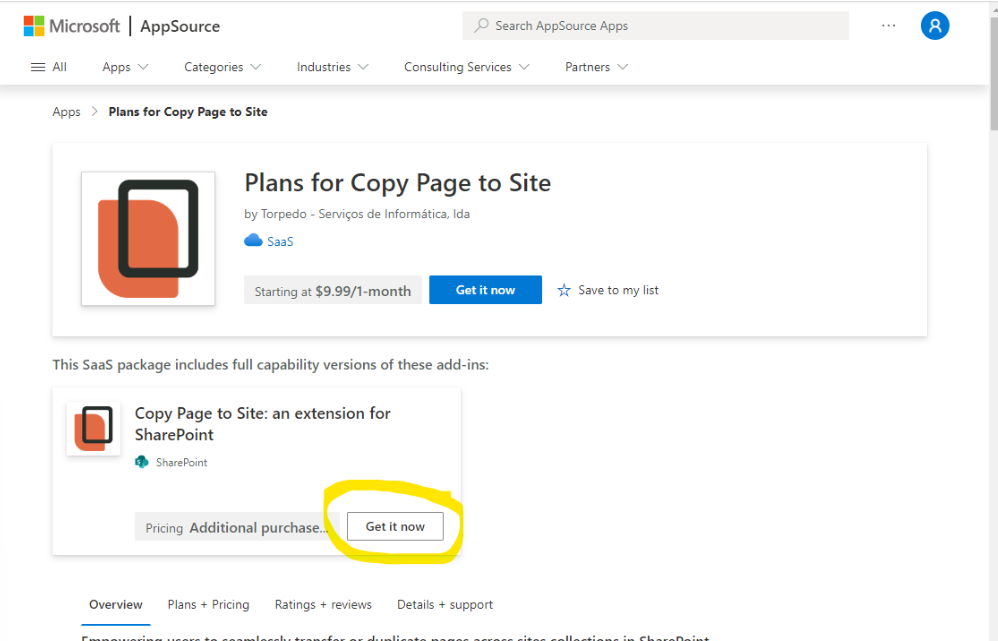Focus the Search AppSource Apps field

[x=656, y=25]
